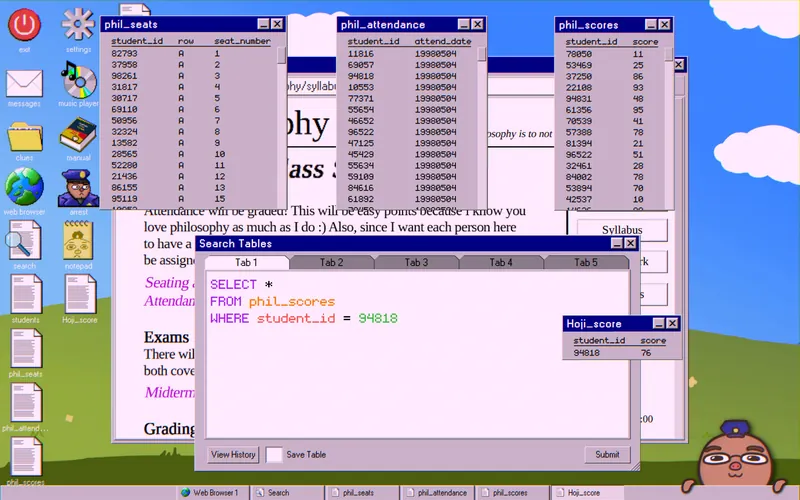Click the seat_number column header

click(x=242, y=41)
